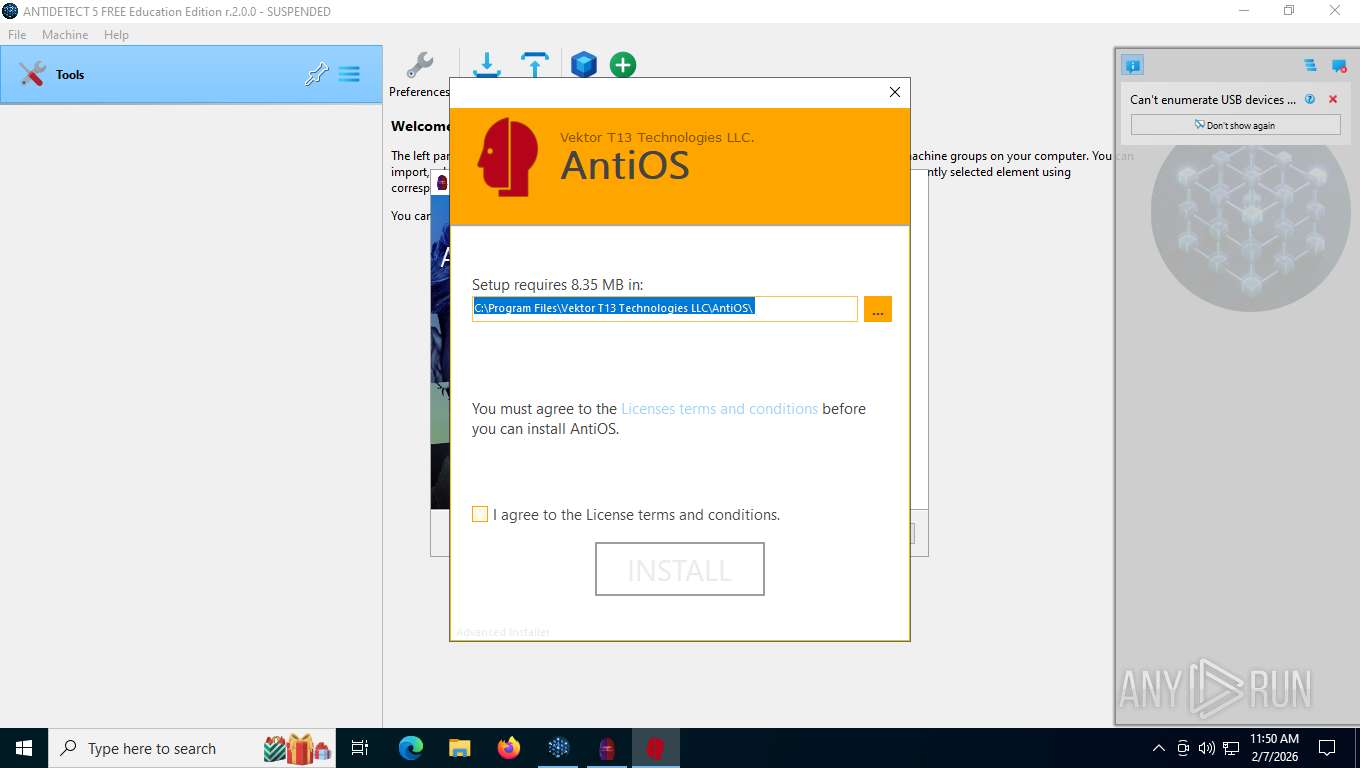Click the volume speaker tray icon

point(1206,748)
